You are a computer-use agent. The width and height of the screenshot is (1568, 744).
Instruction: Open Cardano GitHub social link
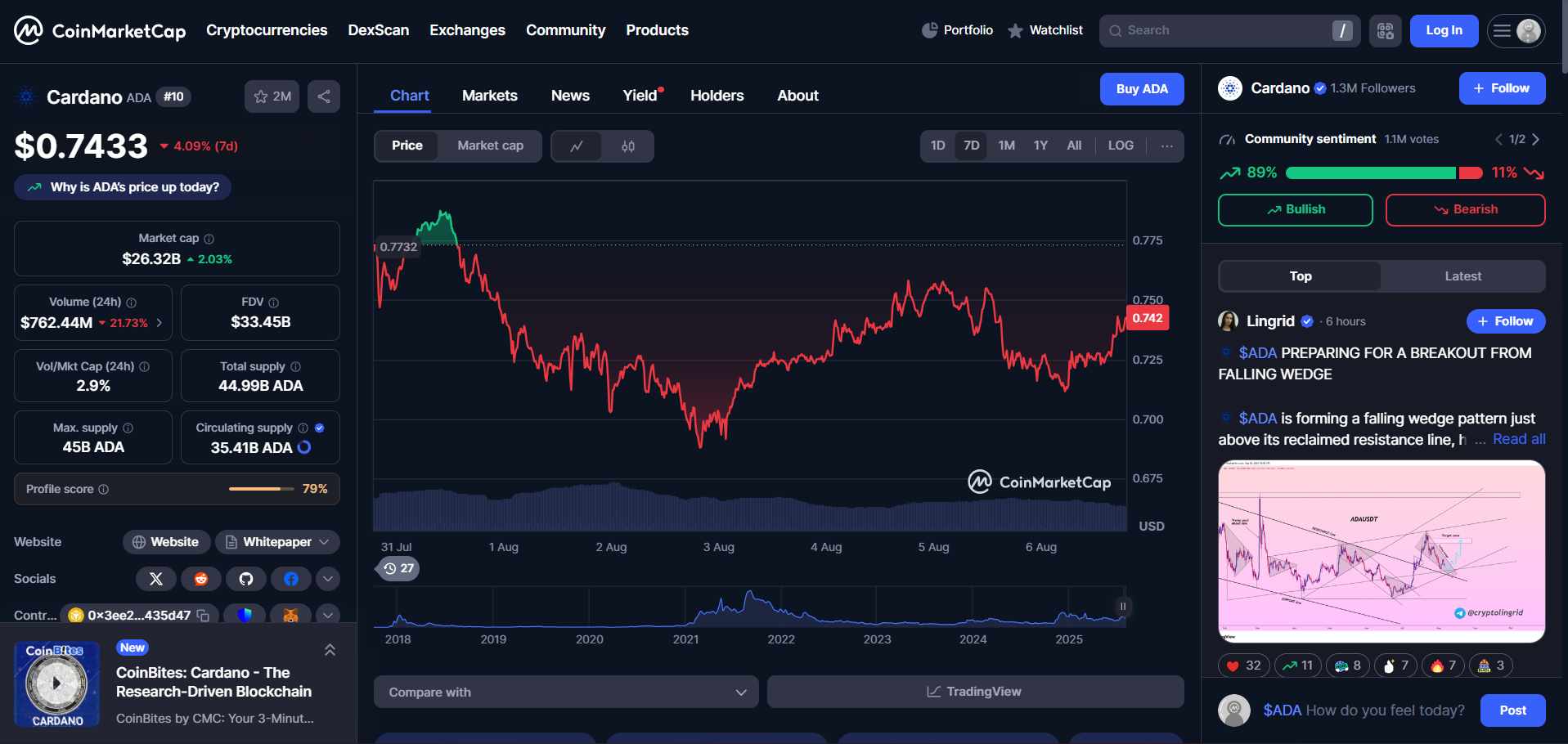[246, 579]
